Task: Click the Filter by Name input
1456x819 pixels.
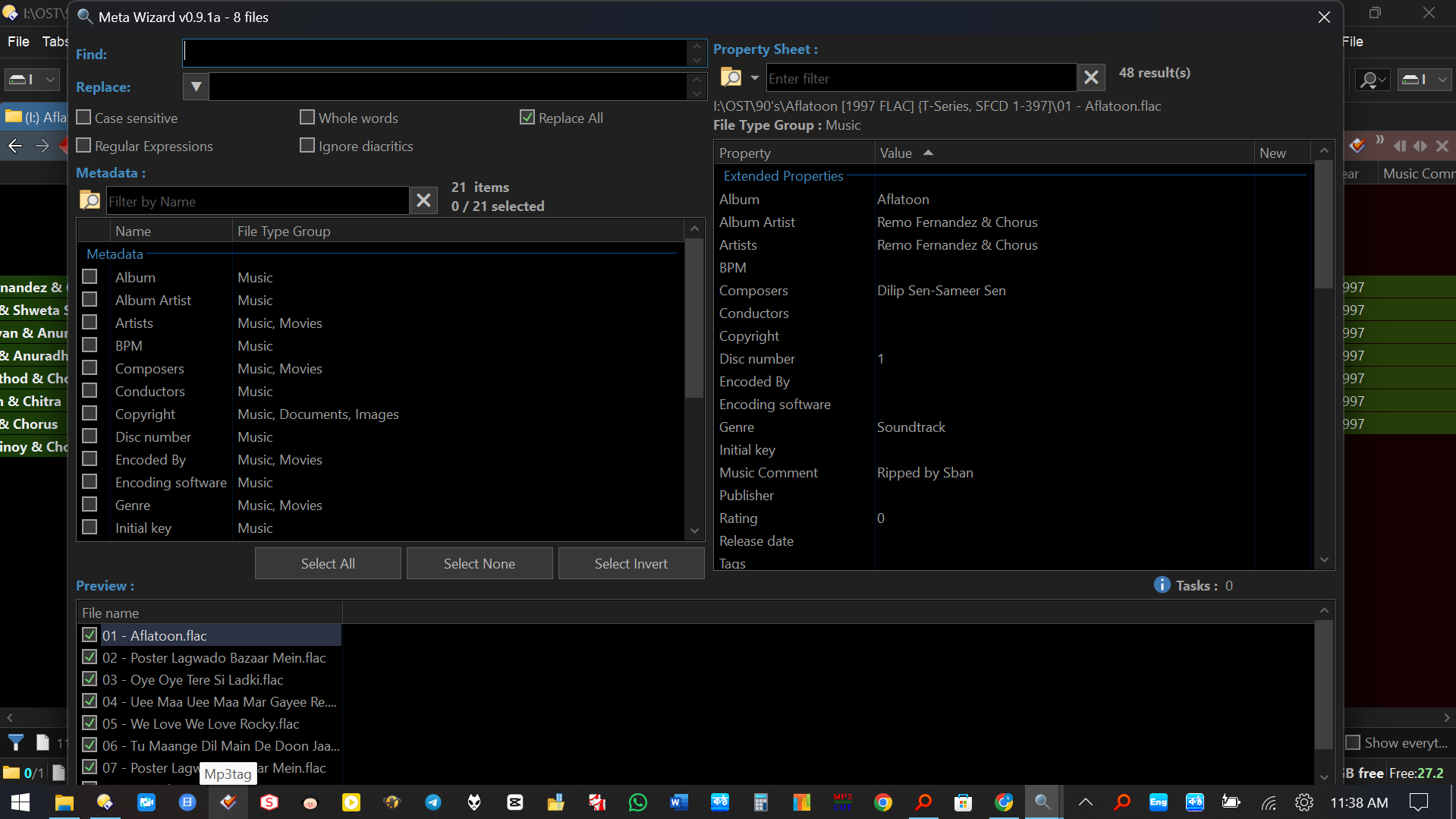Action: (257, 200)
